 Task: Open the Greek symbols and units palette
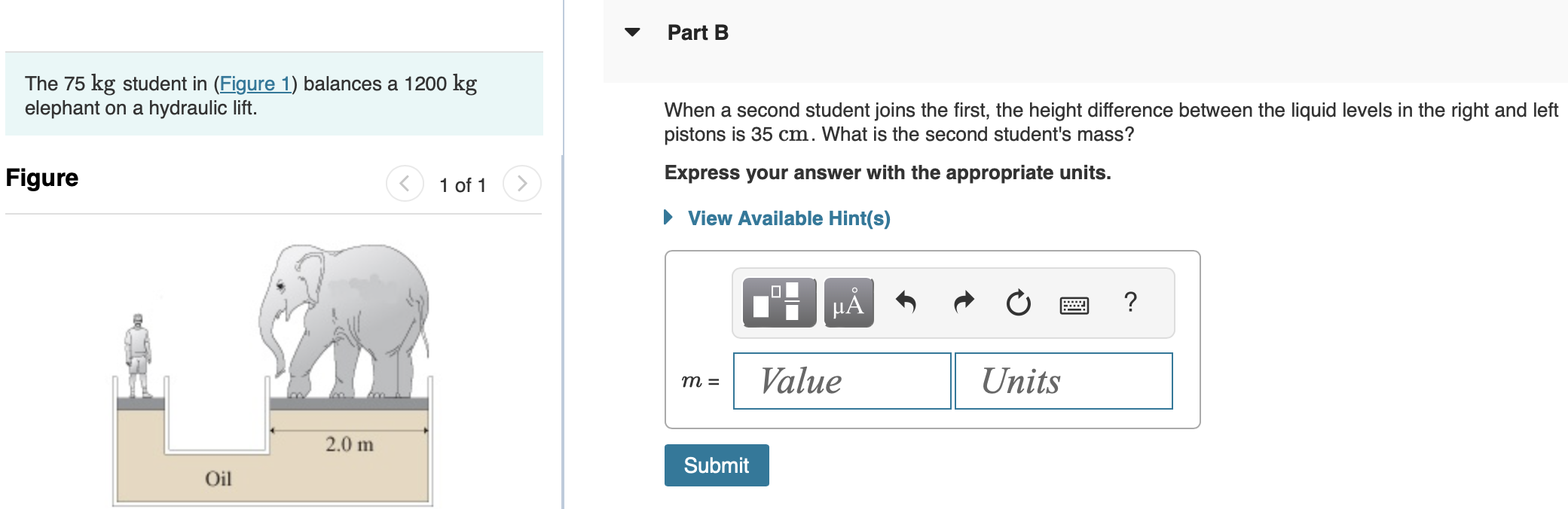pyautogui.click(x=848, y=303)
